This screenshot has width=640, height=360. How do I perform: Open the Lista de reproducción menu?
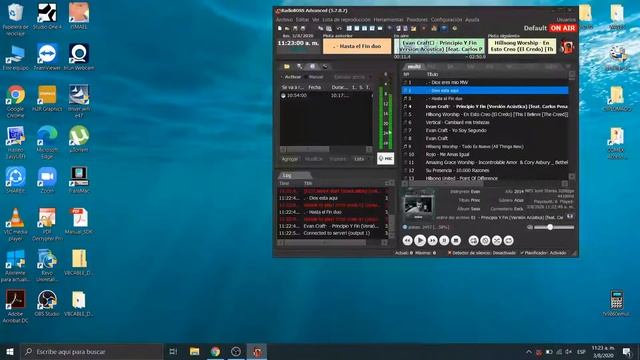[x=347, y=20]
